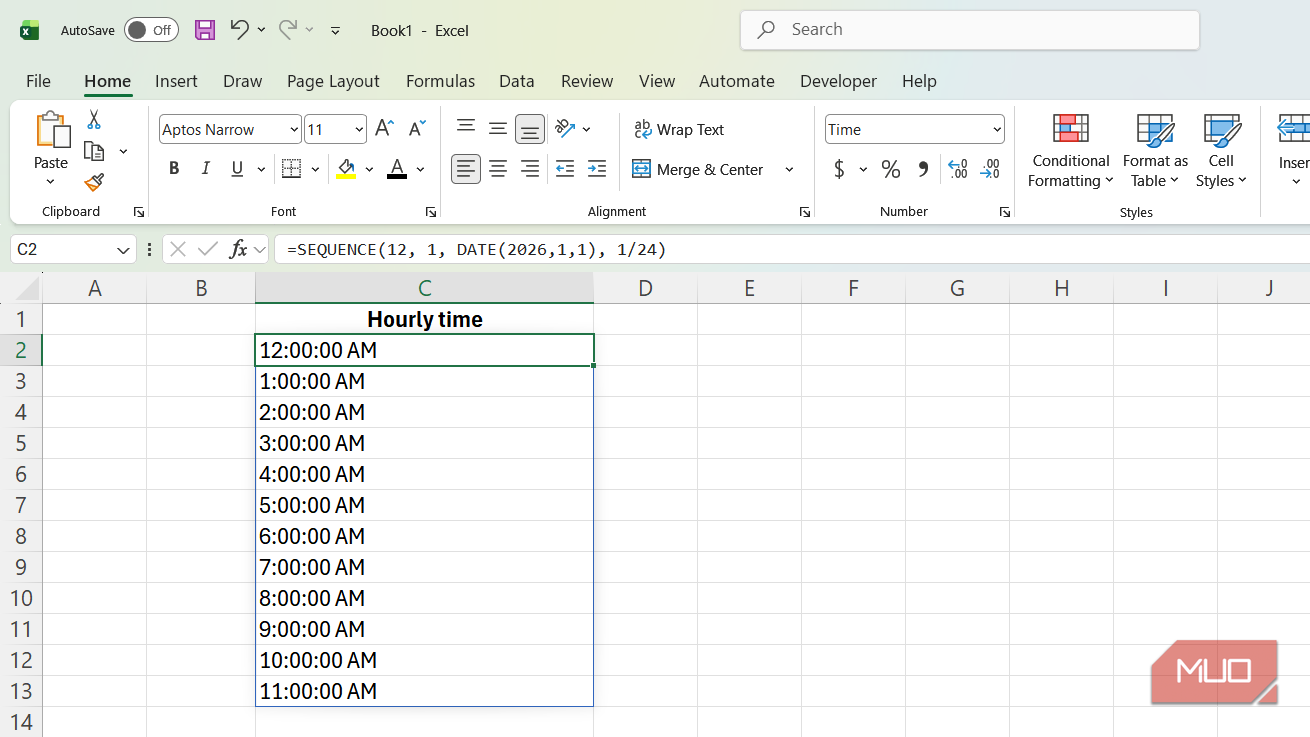
Task: Switch to the Formulas tab
Action: (440, 81)
